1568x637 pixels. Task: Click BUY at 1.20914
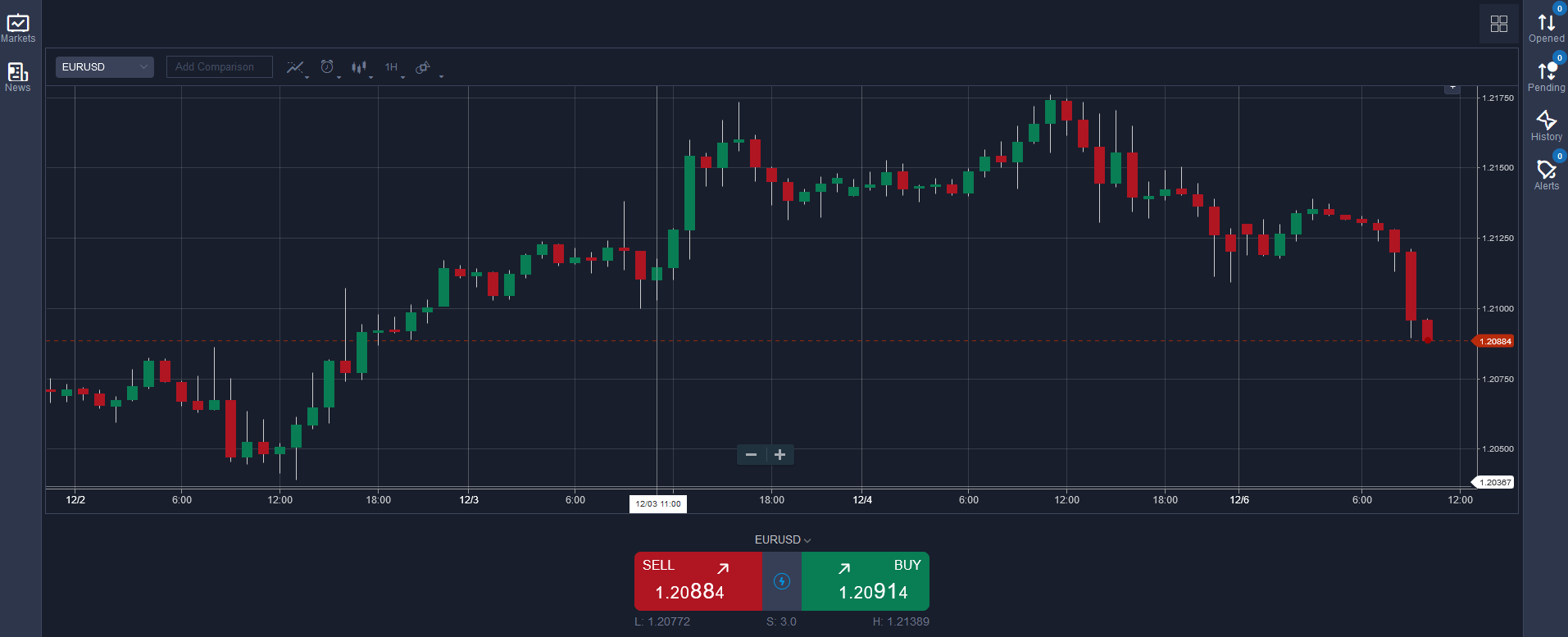(866, 581)
